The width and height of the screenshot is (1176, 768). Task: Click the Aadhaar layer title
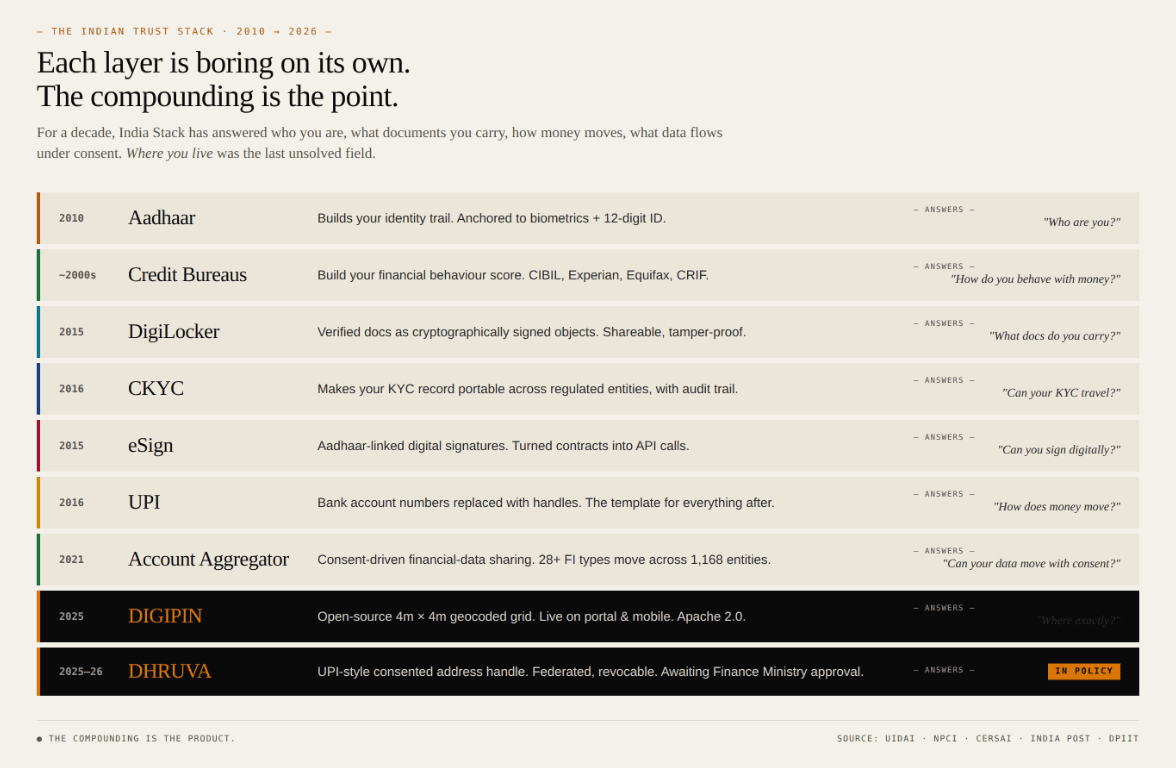click(x=161, y=218)
